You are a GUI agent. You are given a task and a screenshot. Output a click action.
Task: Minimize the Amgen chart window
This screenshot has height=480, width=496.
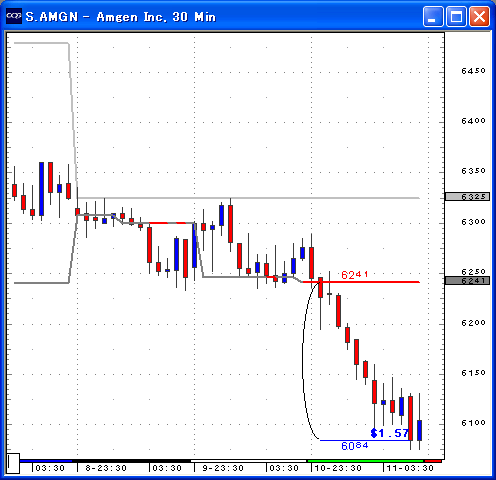click(433, 16)
